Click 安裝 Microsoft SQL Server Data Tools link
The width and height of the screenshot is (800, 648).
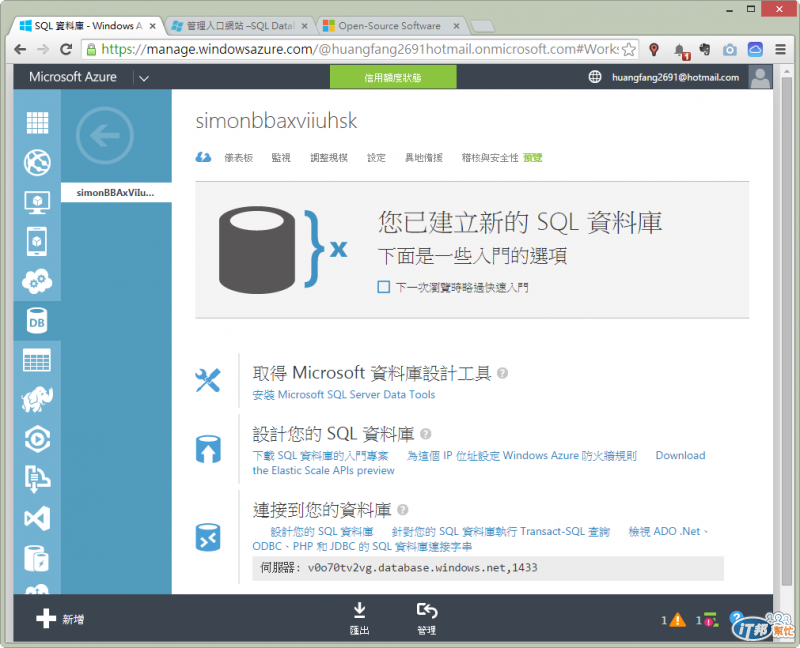pyautogui.click(x=343, y=394)
